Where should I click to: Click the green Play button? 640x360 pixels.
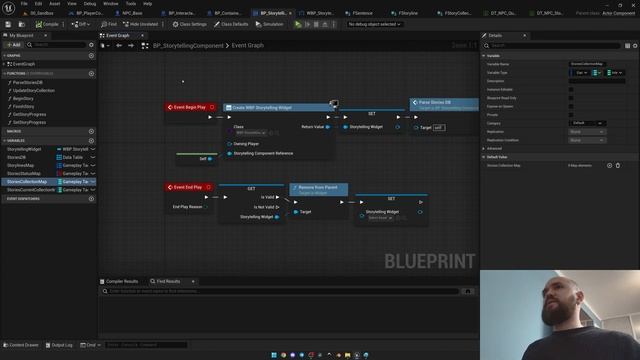pos(298,24)
